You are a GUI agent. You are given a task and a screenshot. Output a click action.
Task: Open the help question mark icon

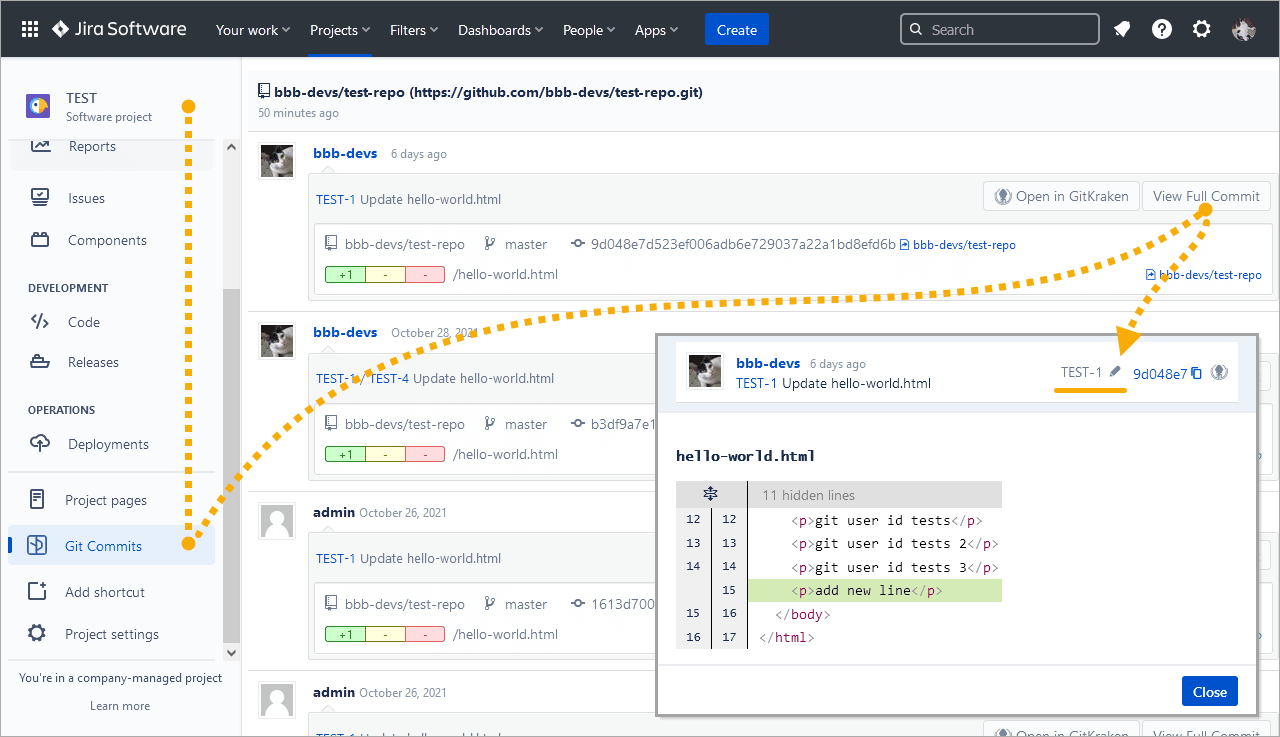[x=1162, y=29]
